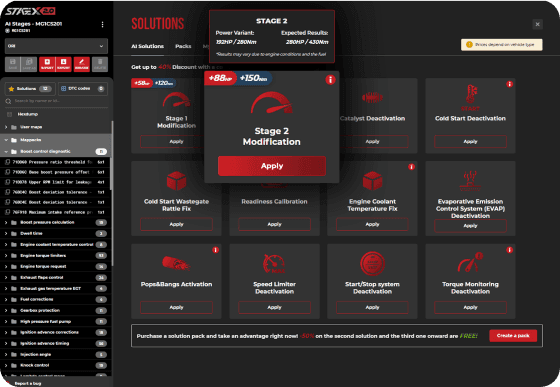The height and width of the screenshot is (387, 560).
Task: Toggle the DTC codes filter
Action: 83,89
